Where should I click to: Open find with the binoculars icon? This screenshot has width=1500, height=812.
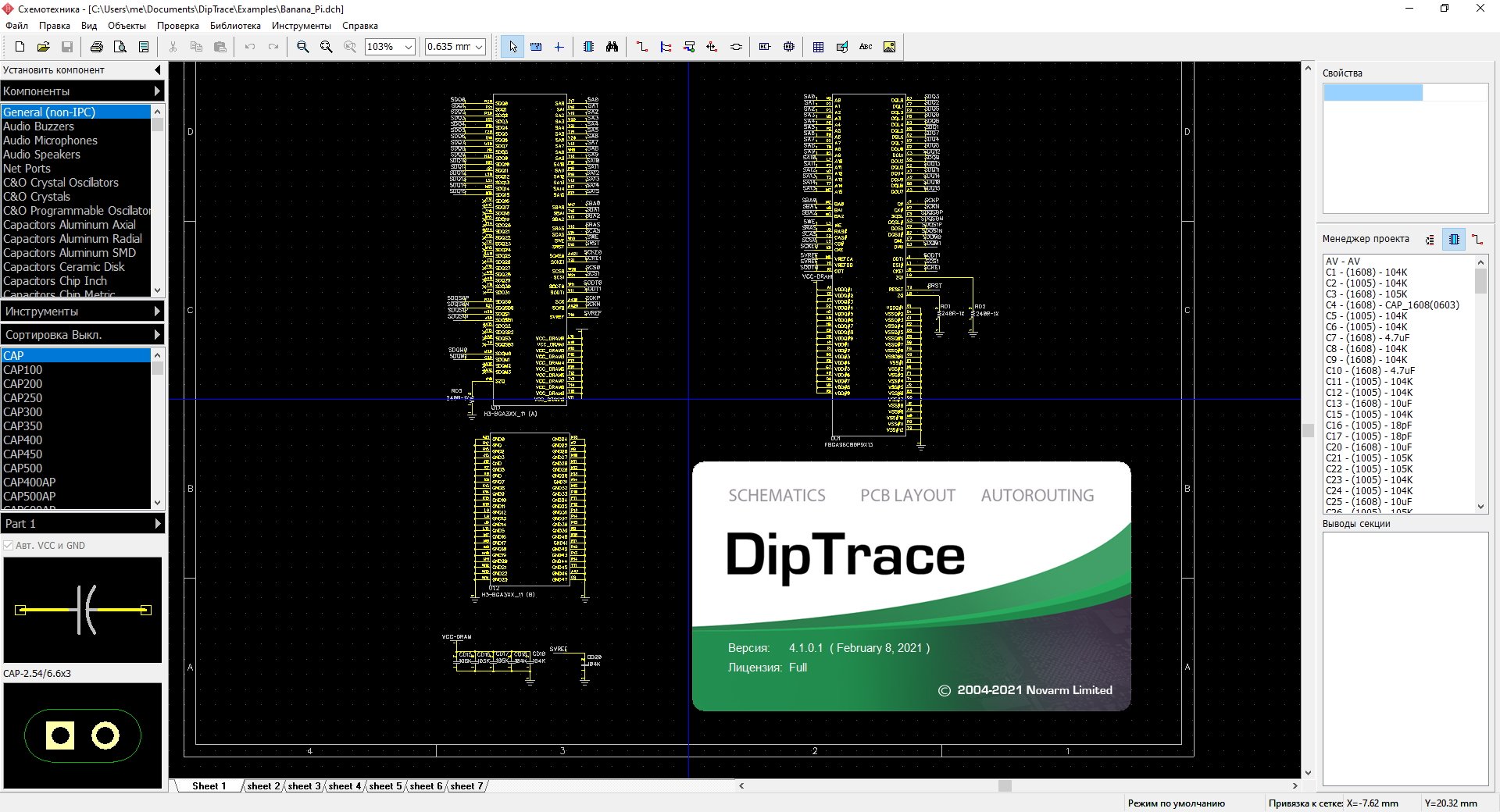pos(612,47)
